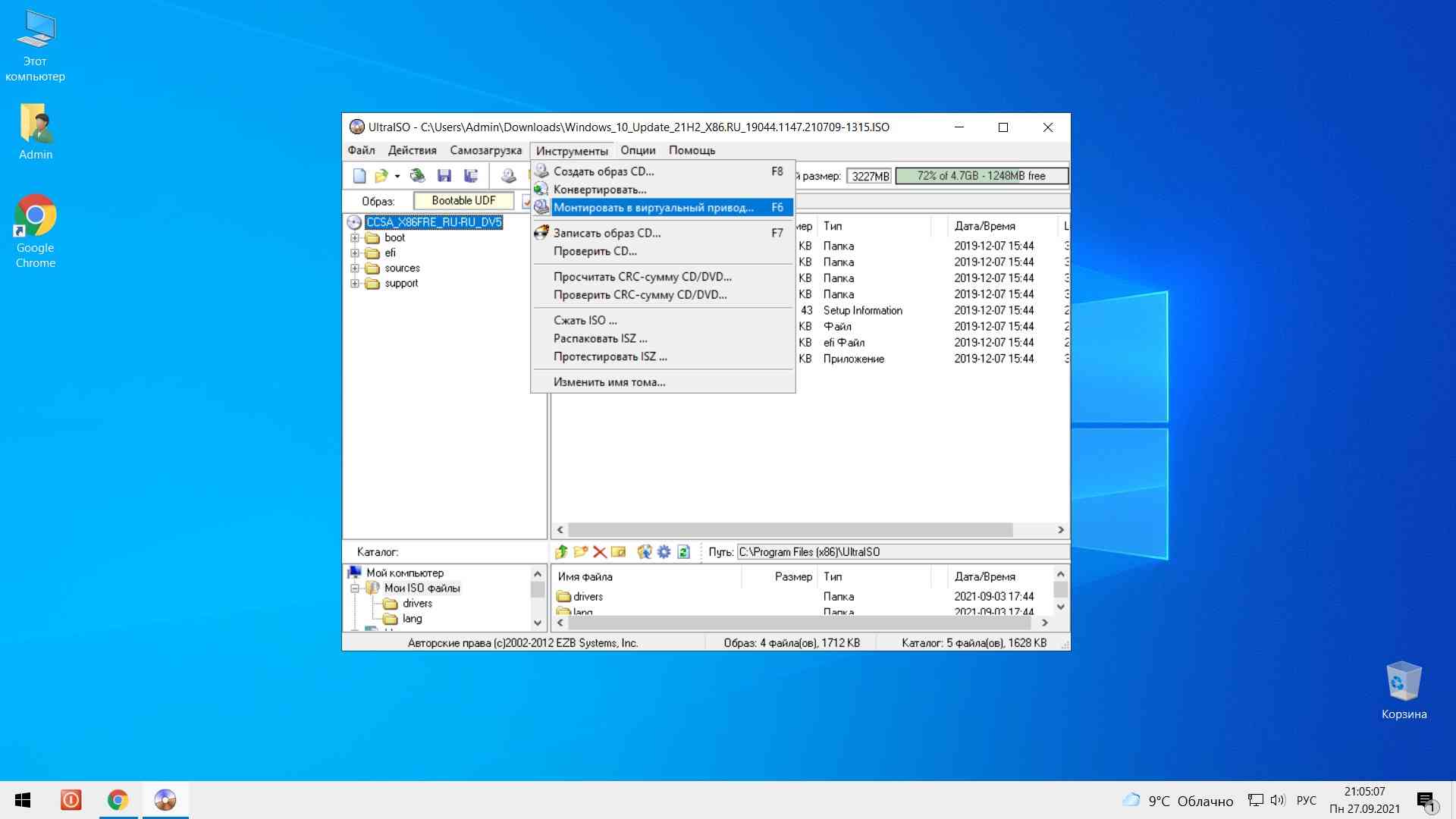Image resolution: width=1456 pixels, height=819 pixels.
Task: Open the dropdown arrow next to Open icon
Action: [x=397, y=177]
